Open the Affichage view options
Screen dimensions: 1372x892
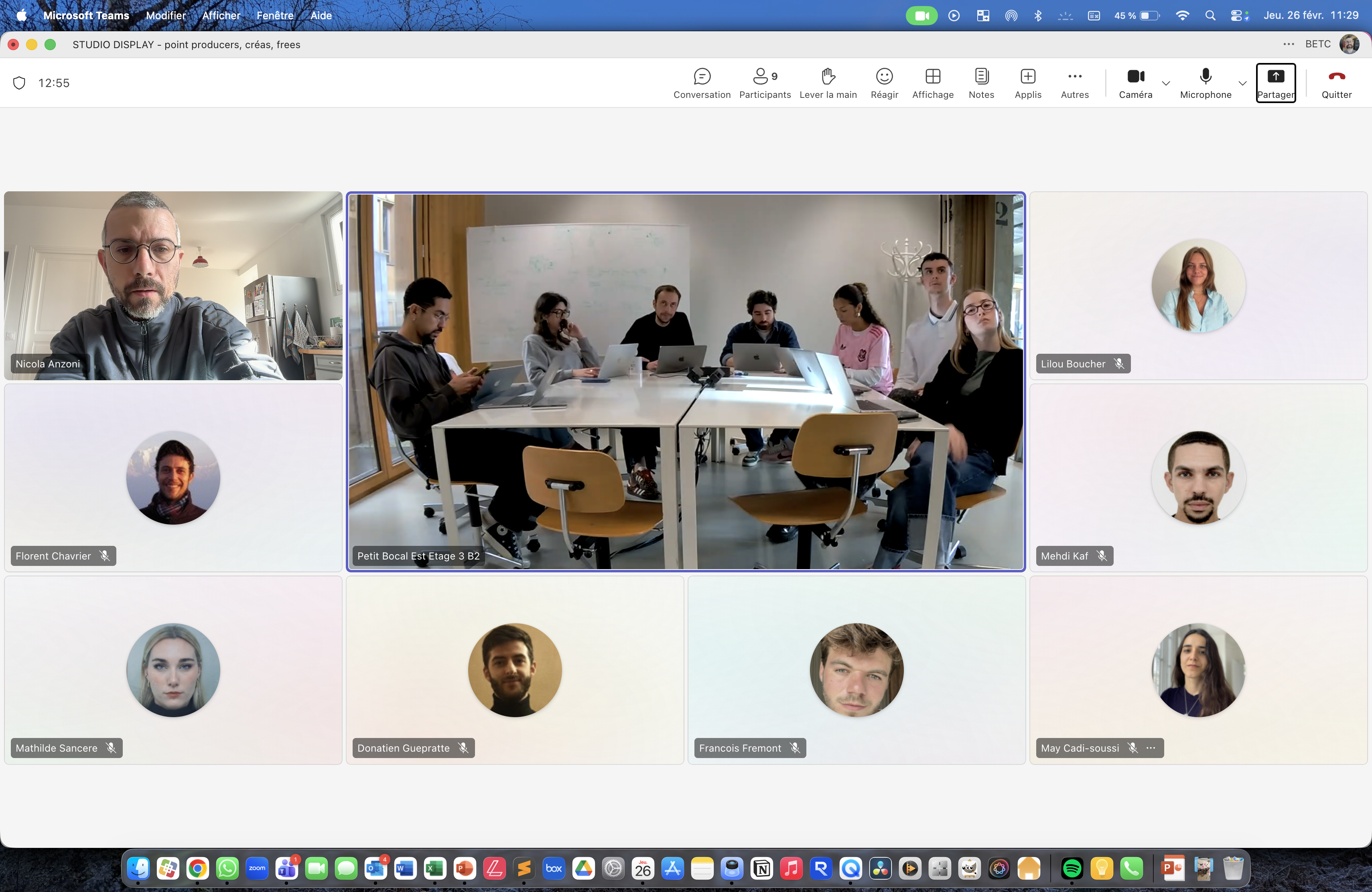(x=932, y=83)
